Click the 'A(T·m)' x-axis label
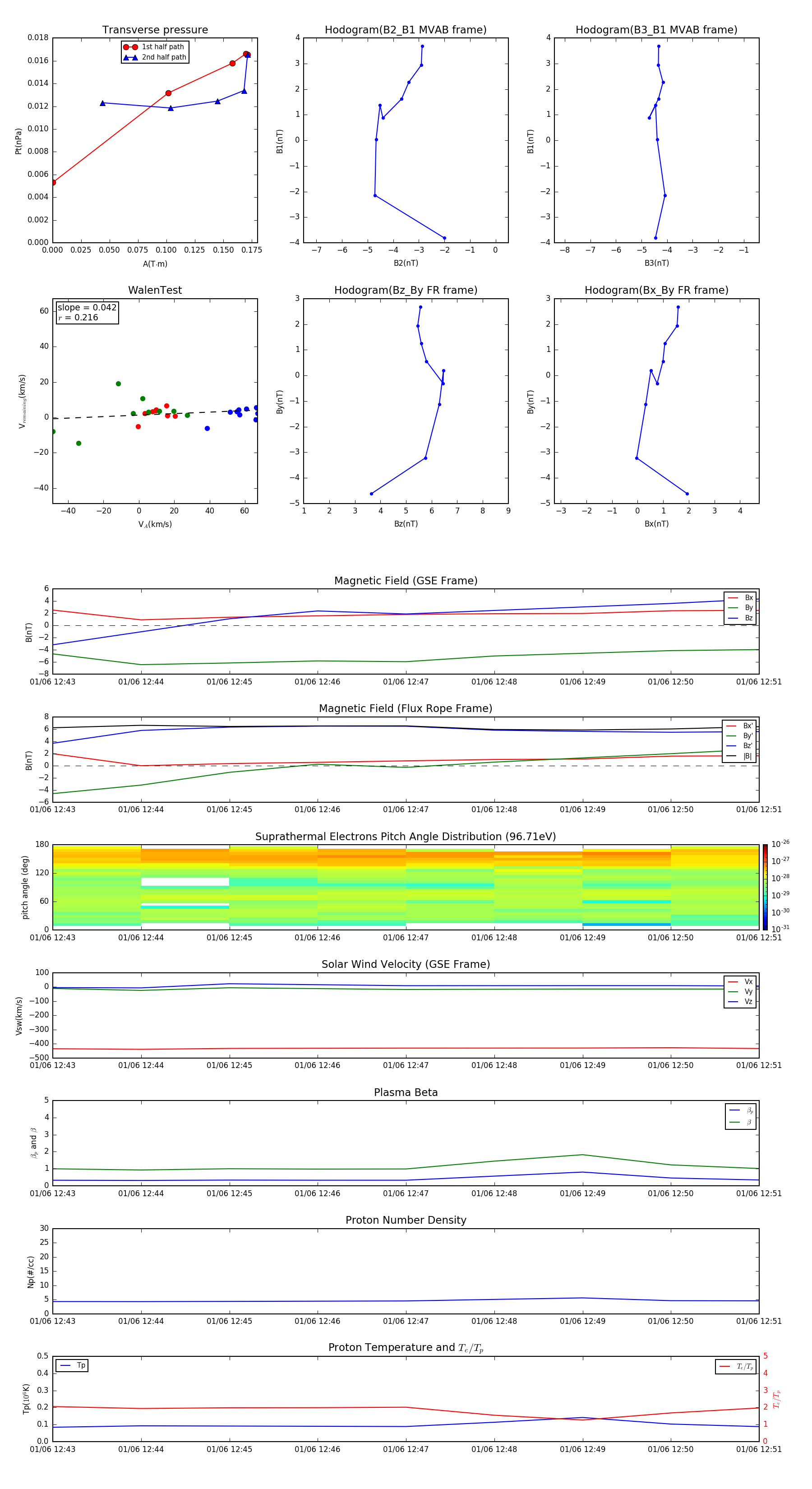Image resolution: width=812 pixels, height=1489 pixels. [x=155, y=264]
